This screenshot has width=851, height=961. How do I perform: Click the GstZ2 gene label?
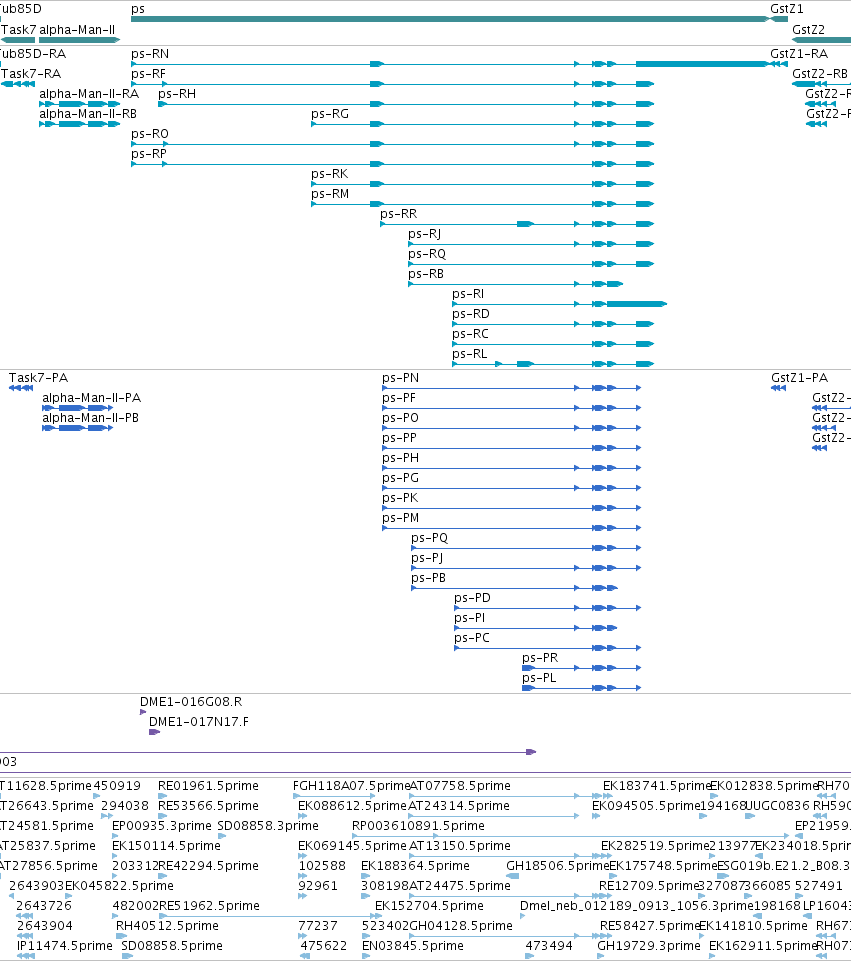[808, 30]
